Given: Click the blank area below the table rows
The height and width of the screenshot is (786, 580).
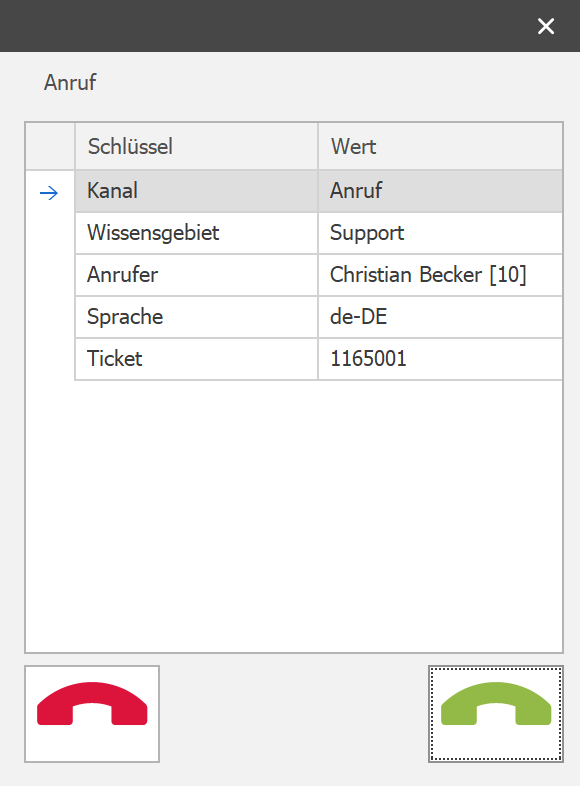Looking at the screenshot, I should (x=294, y=516).
